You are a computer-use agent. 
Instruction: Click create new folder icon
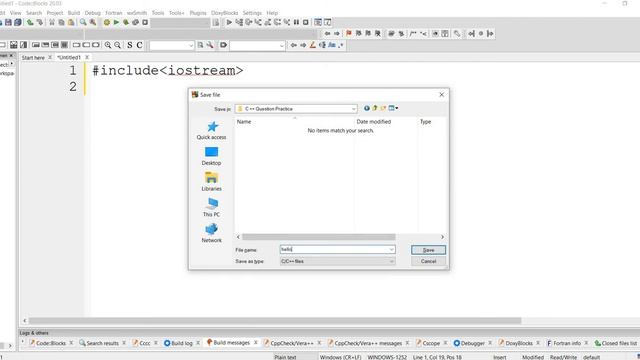pyautogui.click(x=383, y=109)
